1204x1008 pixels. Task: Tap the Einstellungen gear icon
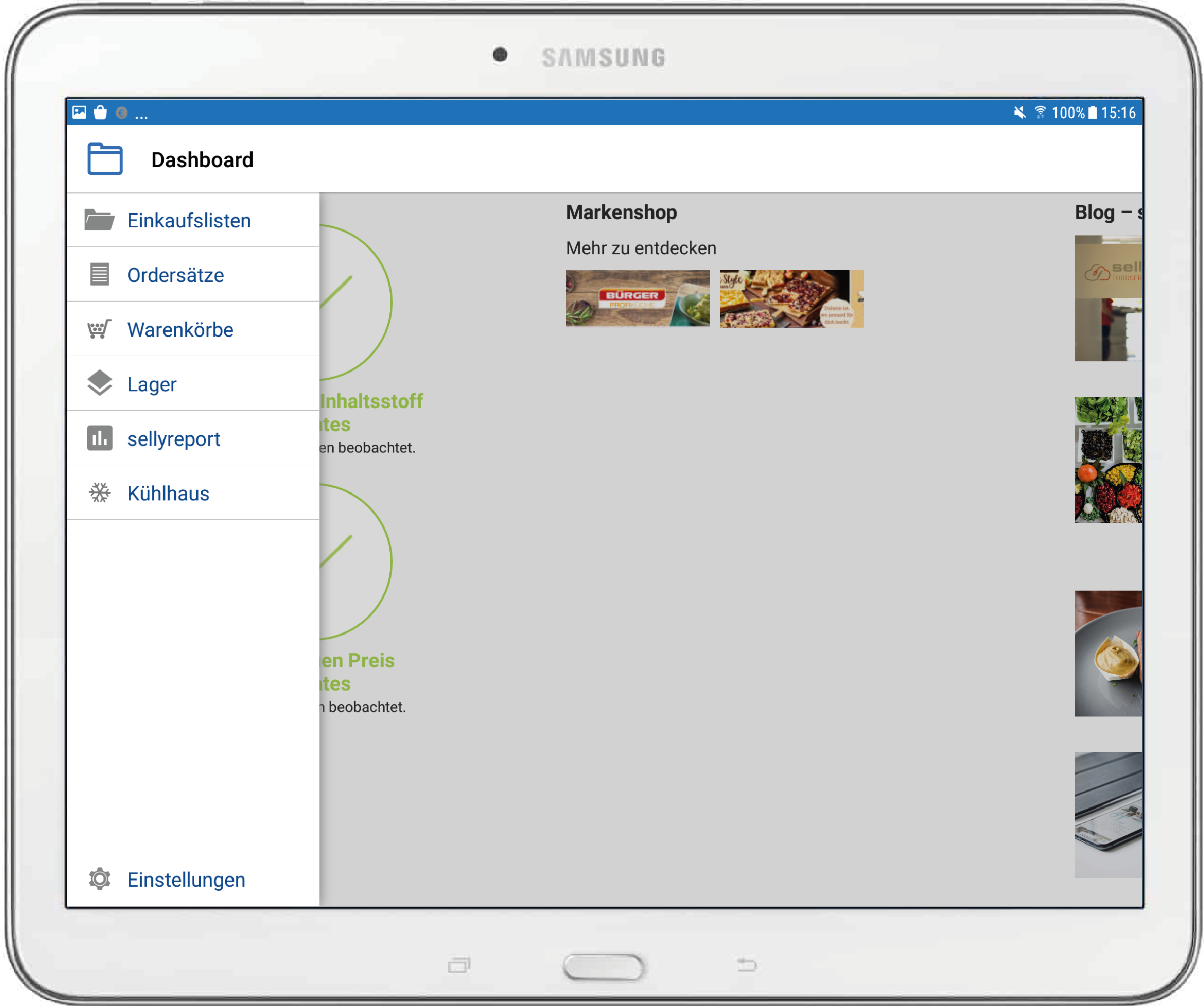[100, 880]
